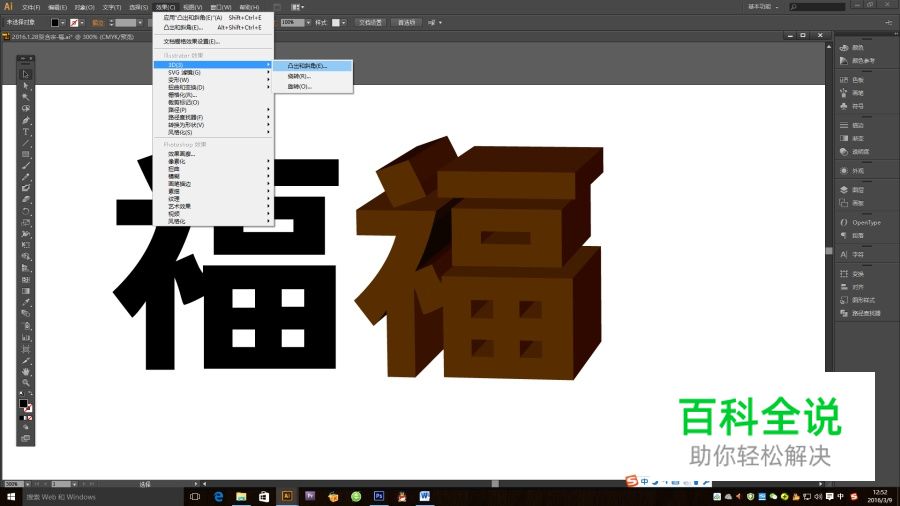Viewport: 900px width, 506px height.
Task: Choose 绕转(R)... in 3D submenu
Action: [312, 76]
